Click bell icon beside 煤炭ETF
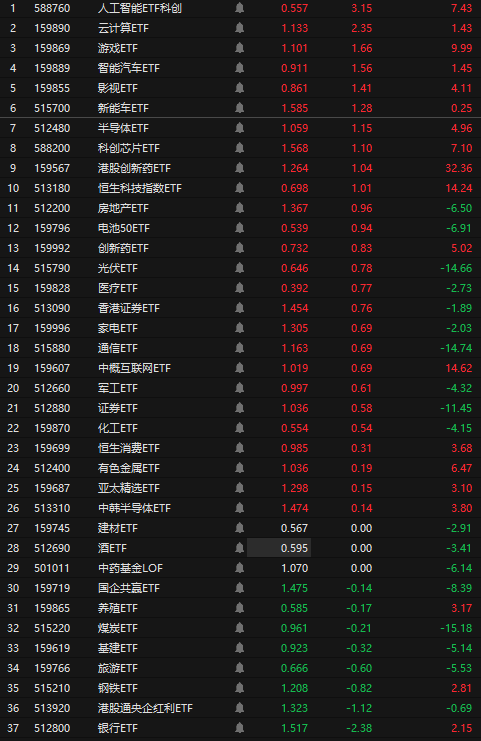The height and width of the screenshot is (741, 481). tap(240, 628)
